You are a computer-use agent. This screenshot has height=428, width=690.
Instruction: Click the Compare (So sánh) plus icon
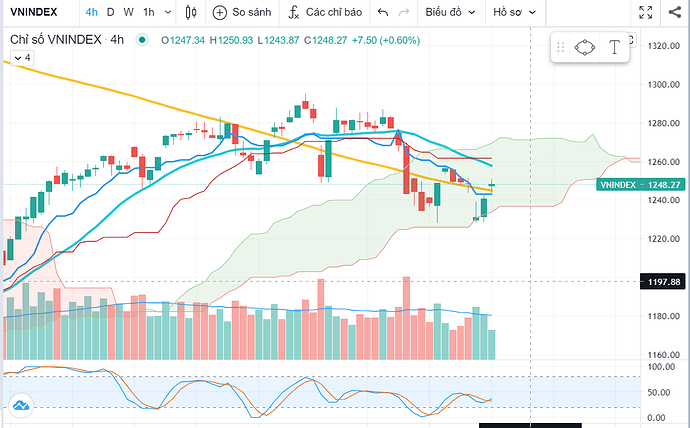220,13
